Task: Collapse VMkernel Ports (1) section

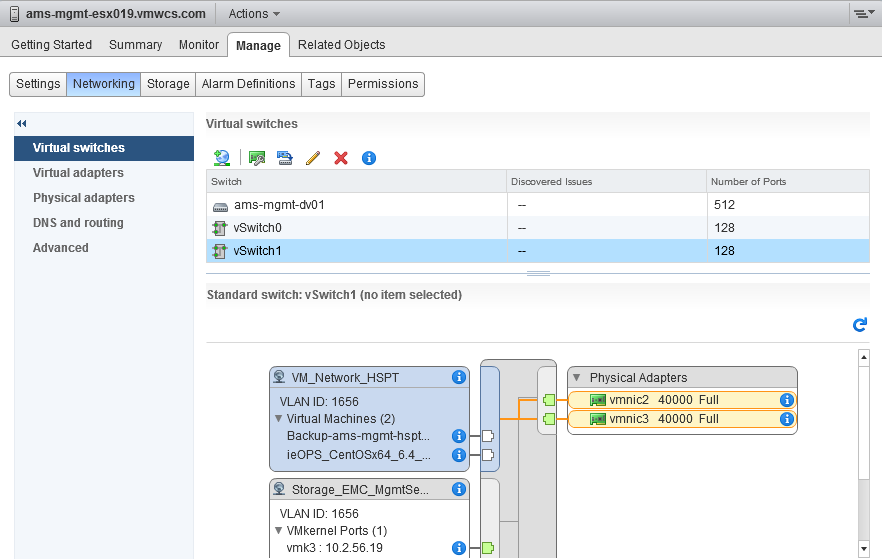Action: point(279,531)
